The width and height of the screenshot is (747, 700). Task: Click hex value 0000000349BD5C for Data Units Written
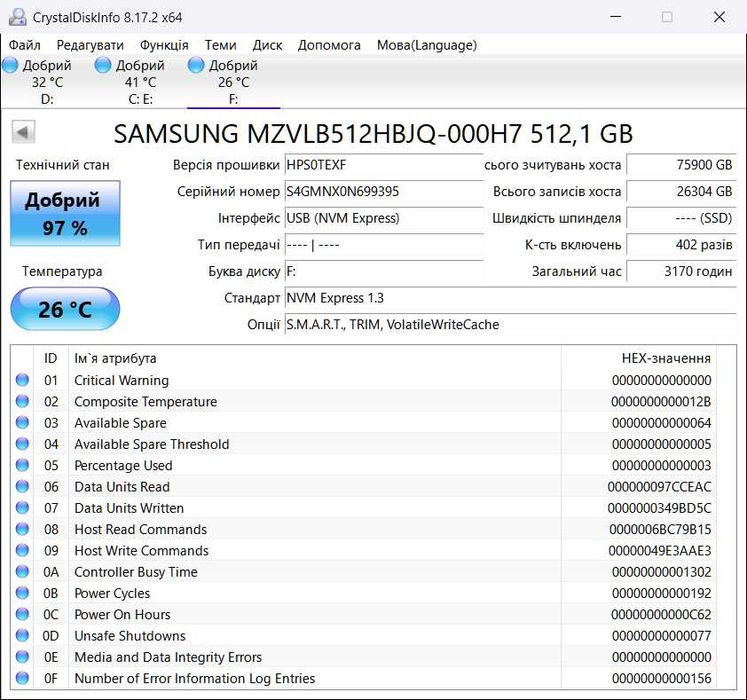click(x=659, y=508)
